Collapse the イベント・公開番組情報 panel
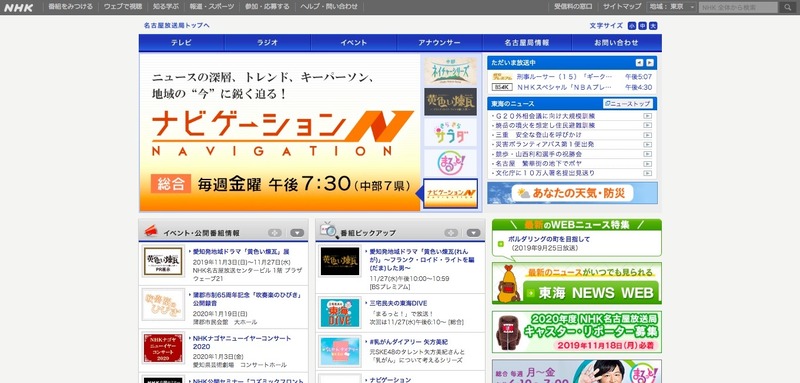The image size is (800, 383). tap(297, 233)
